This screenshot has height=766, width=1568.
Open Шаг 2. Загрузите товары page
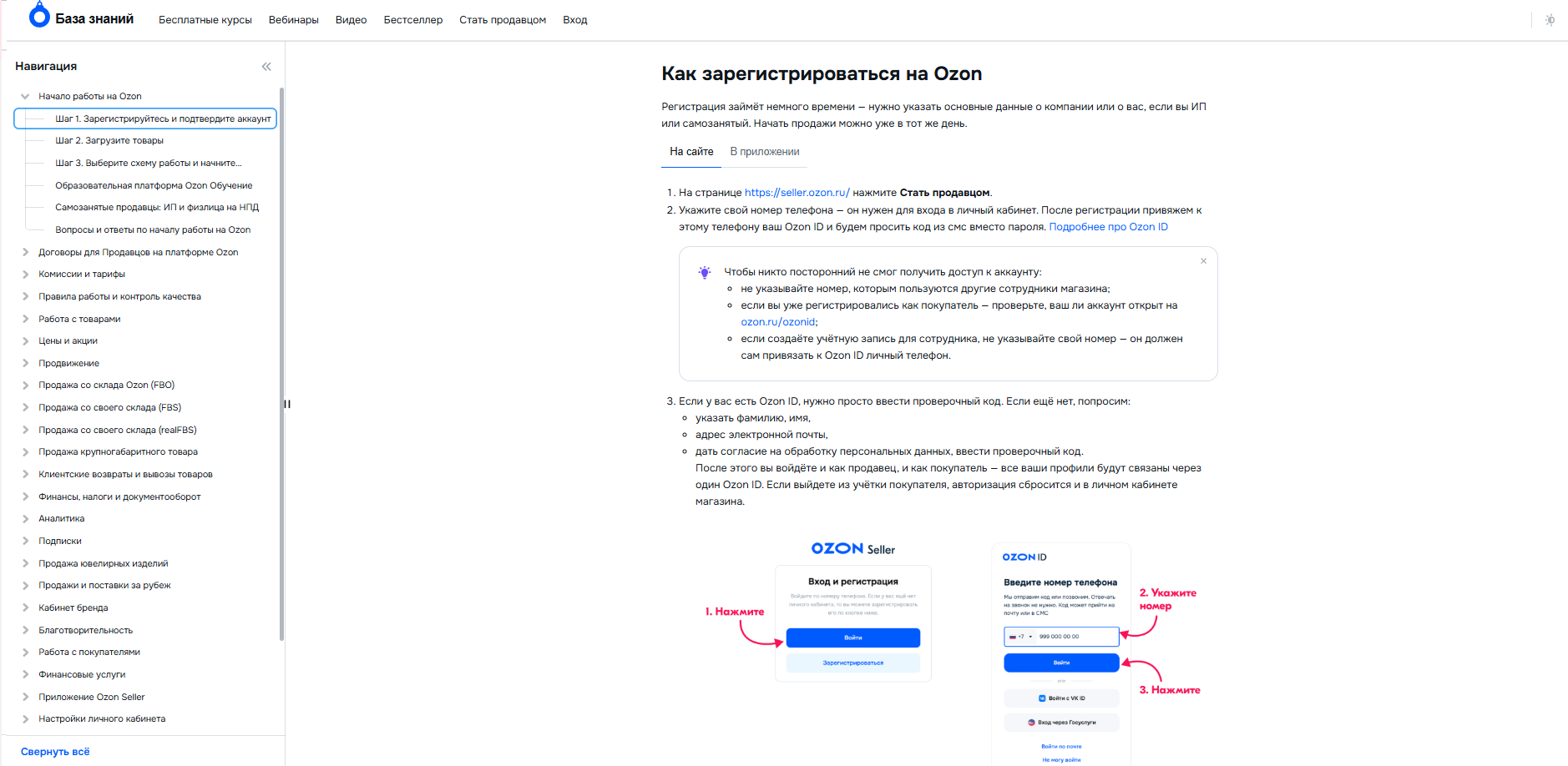tap(109, 141)
